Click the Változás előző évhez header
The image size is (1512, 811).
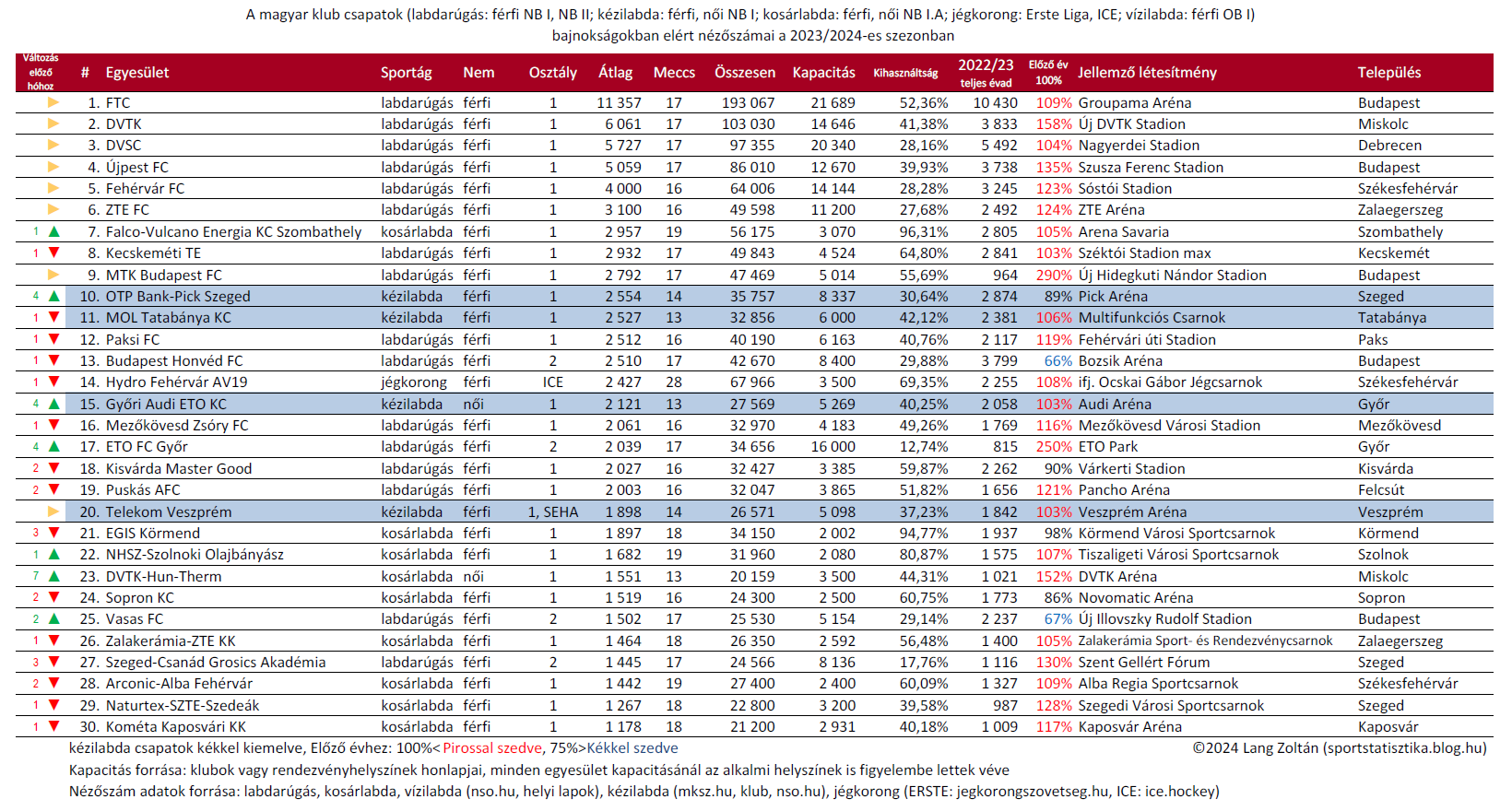pyautogui.click(x=41, y=72)
